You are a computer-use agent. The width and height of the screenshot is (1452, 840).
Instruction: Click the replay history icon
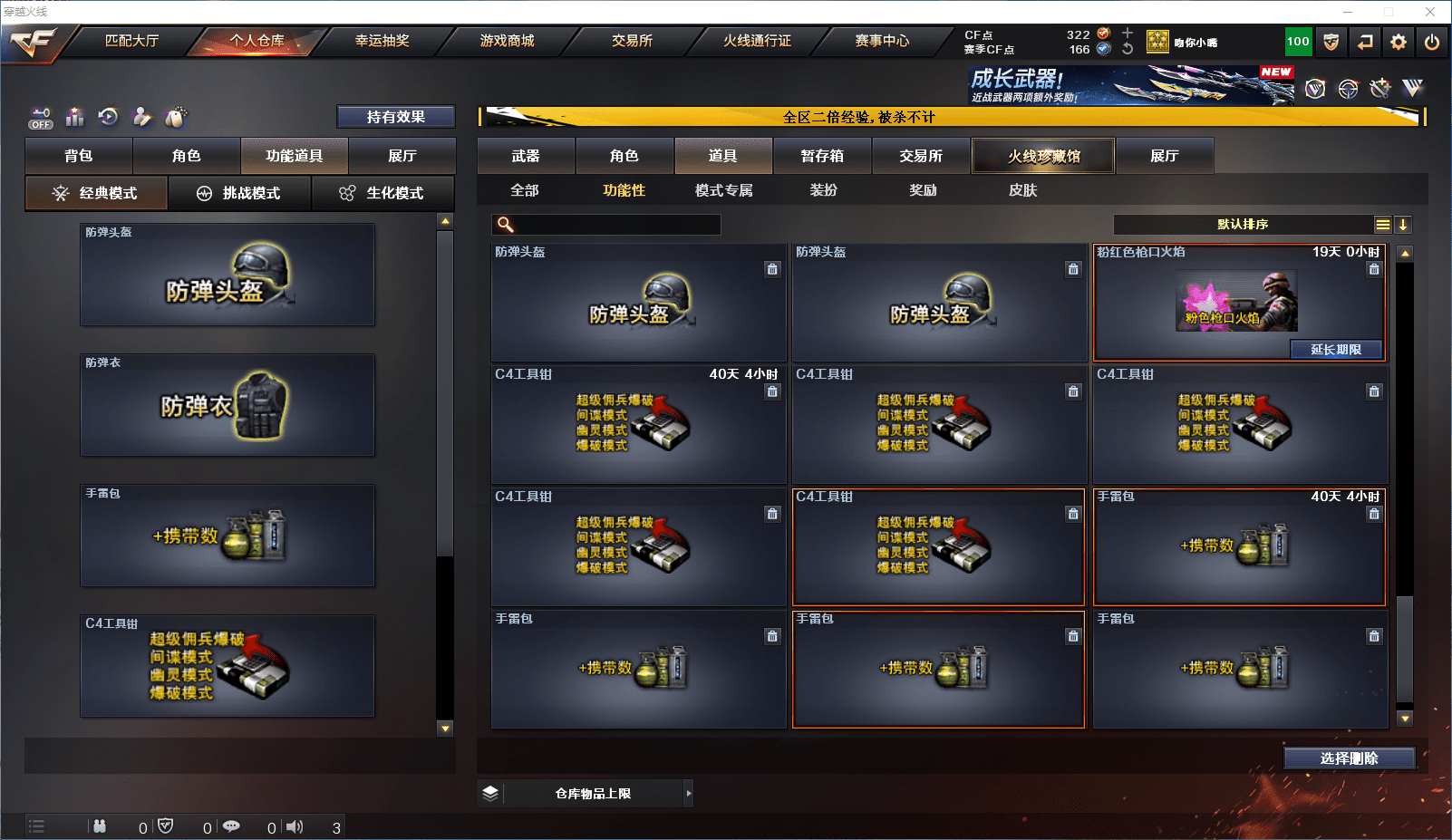pos(109,116)
